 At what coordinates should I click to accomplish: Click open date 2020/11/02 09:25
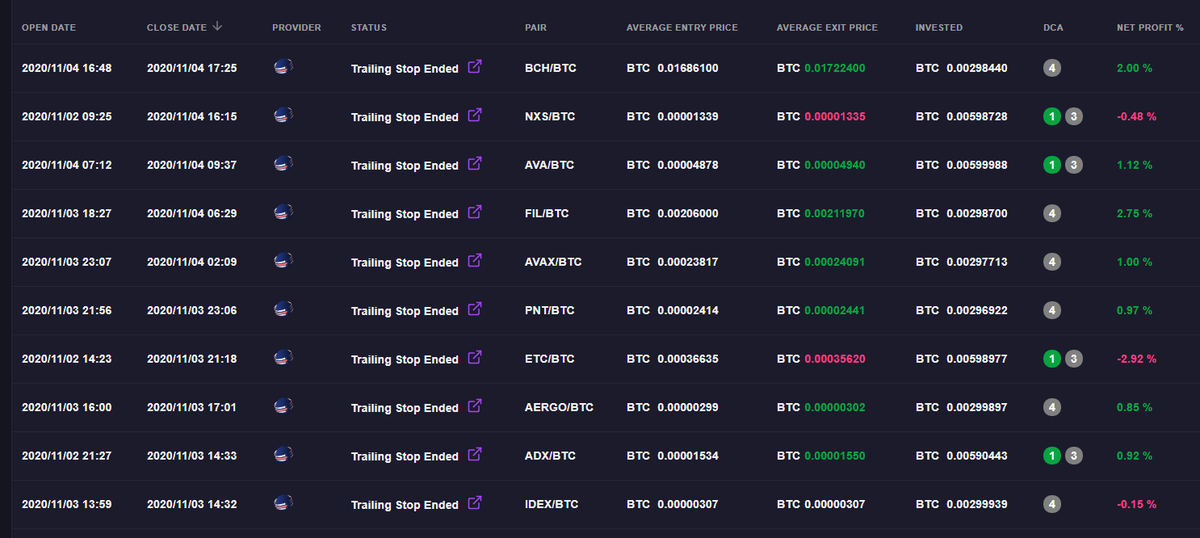66,117
